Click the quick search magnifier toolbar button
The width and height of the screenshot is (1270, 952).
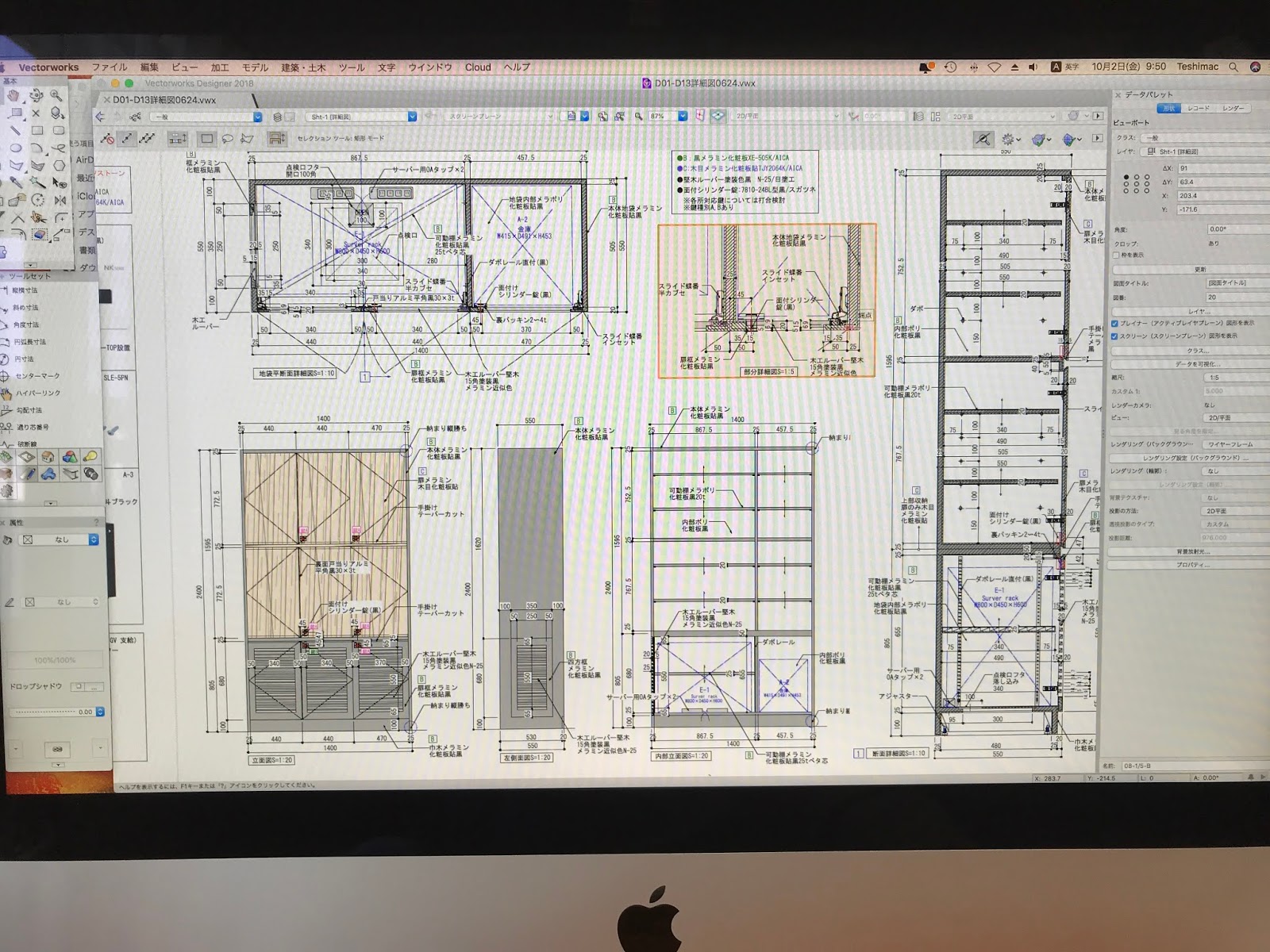click(983, 139)
